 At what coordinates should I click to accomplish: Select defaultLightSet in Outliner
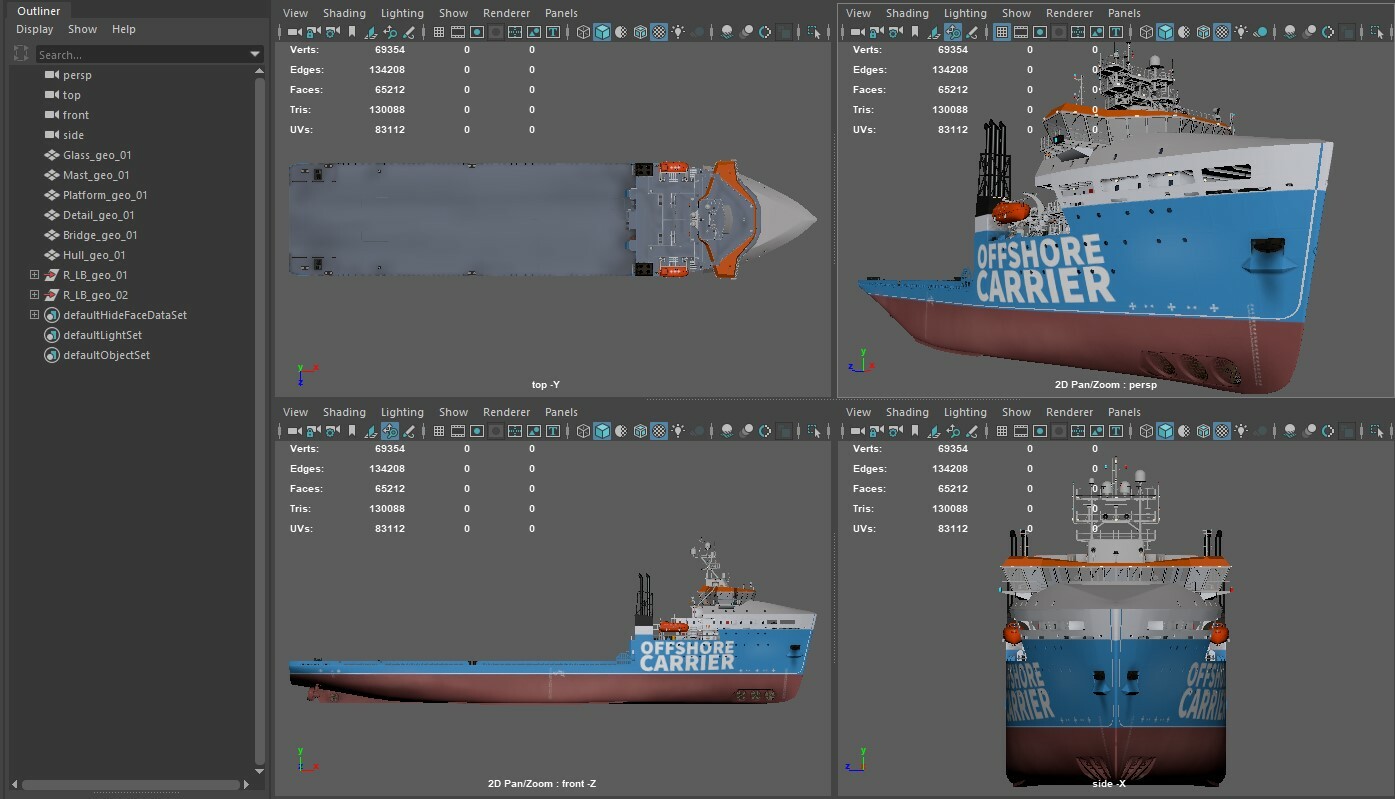tap(102, 335)
